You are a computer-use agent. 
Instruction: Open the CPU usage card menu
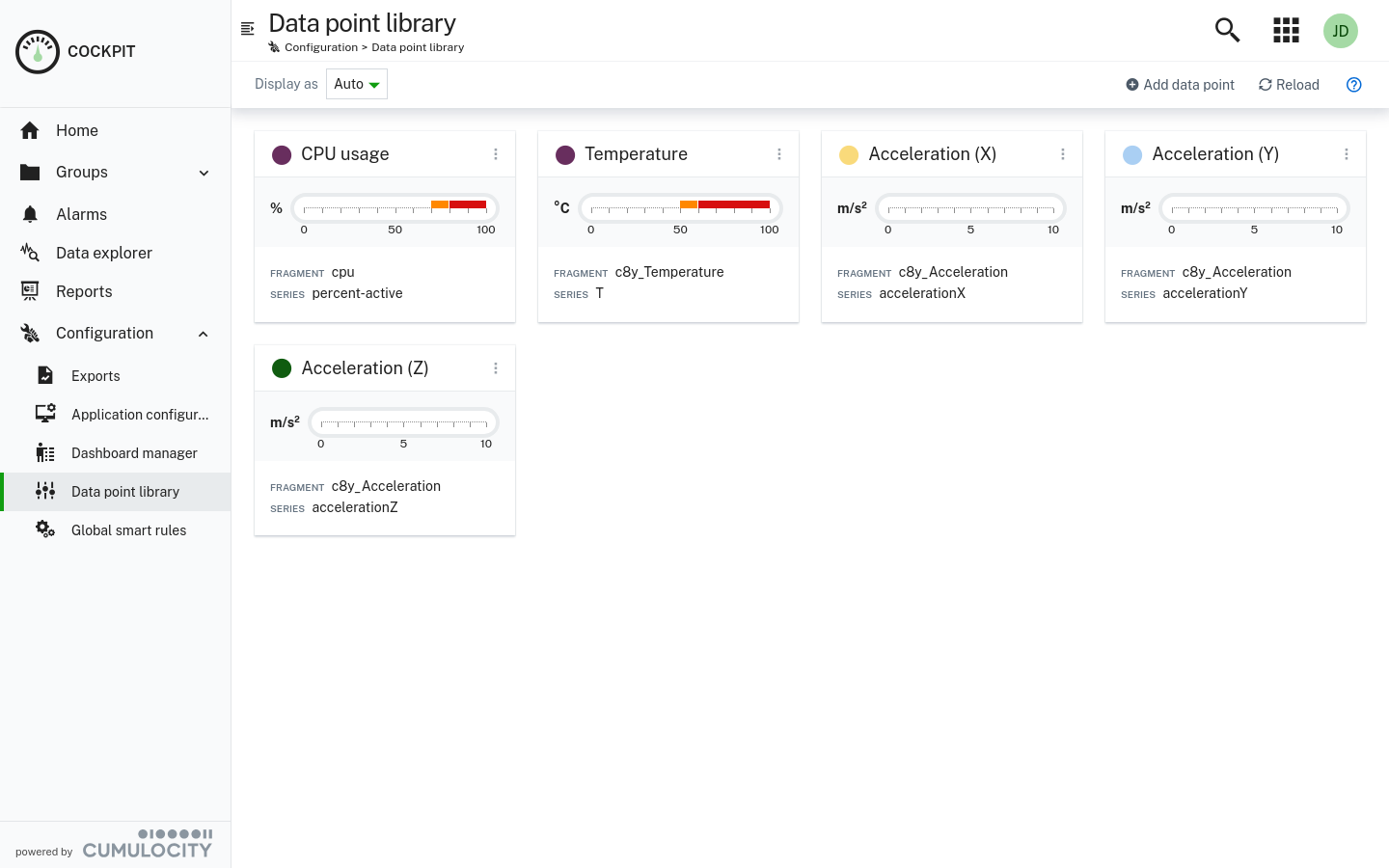496,154
